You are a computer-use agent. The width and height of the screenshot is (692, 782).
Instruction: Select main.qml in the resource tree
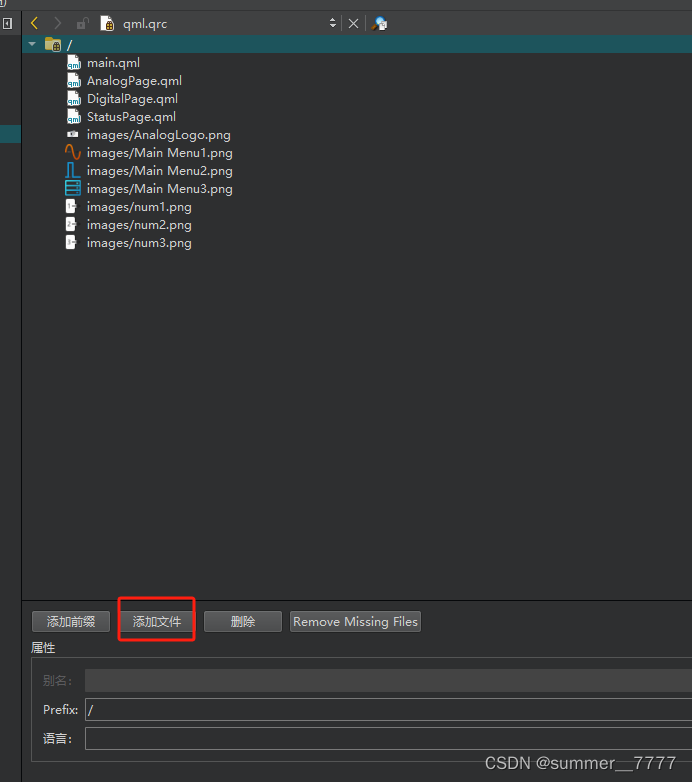pos(113,63)
